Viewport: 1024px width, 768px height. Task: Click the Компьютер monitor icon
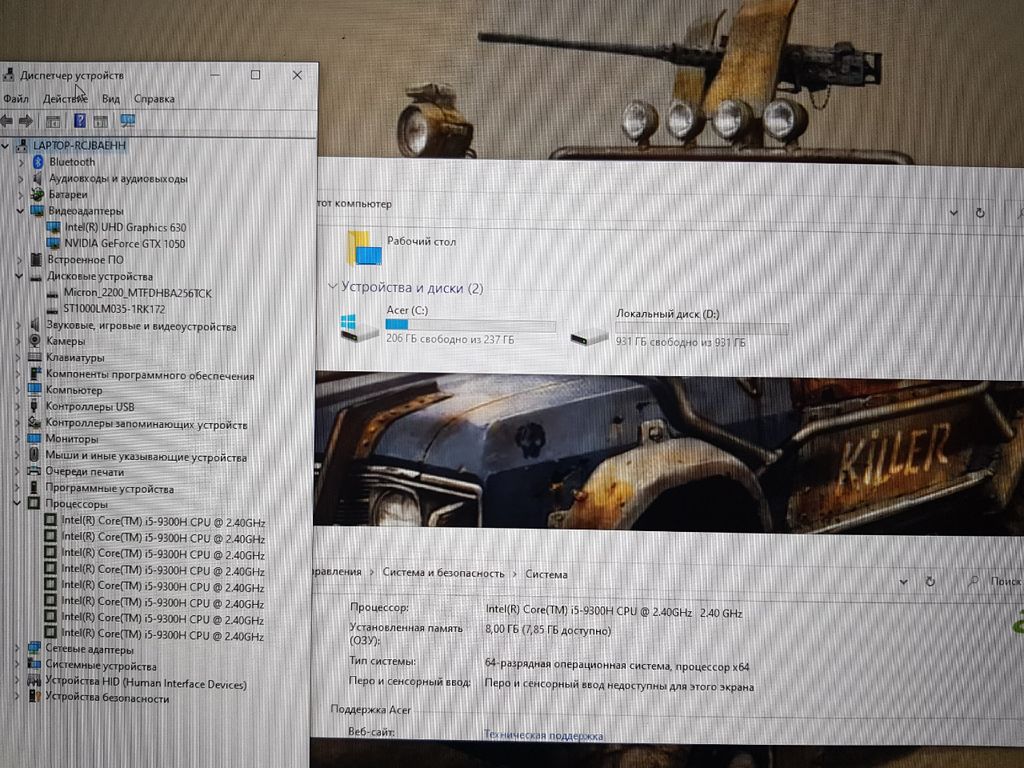[35, 390]
